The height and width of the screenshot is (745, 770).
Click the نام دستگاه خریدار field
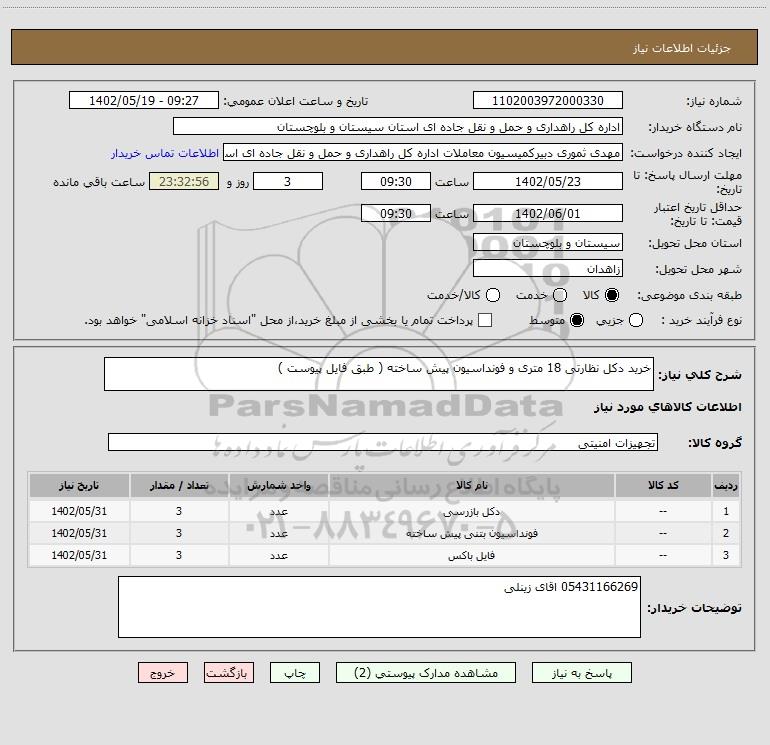398,126
